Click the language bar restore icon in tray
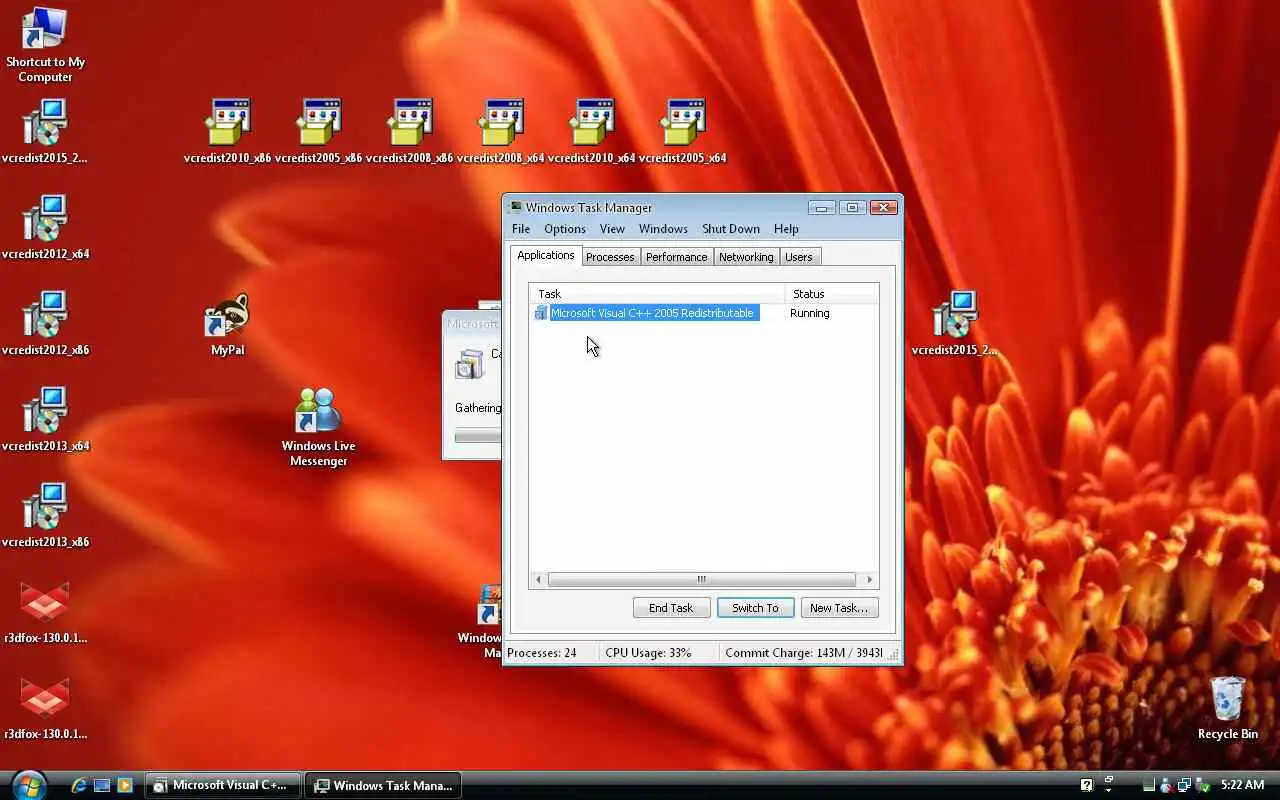1280x800 pixels. [x=1109, y=779]
